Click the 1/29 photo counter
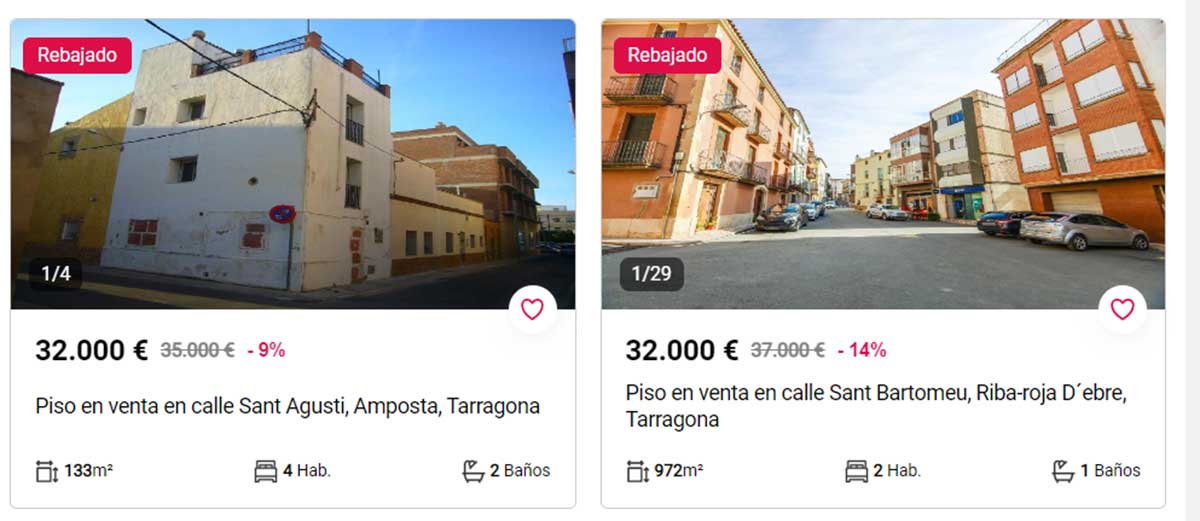This screenshot has height=521, width=1200. pos(652,273)
